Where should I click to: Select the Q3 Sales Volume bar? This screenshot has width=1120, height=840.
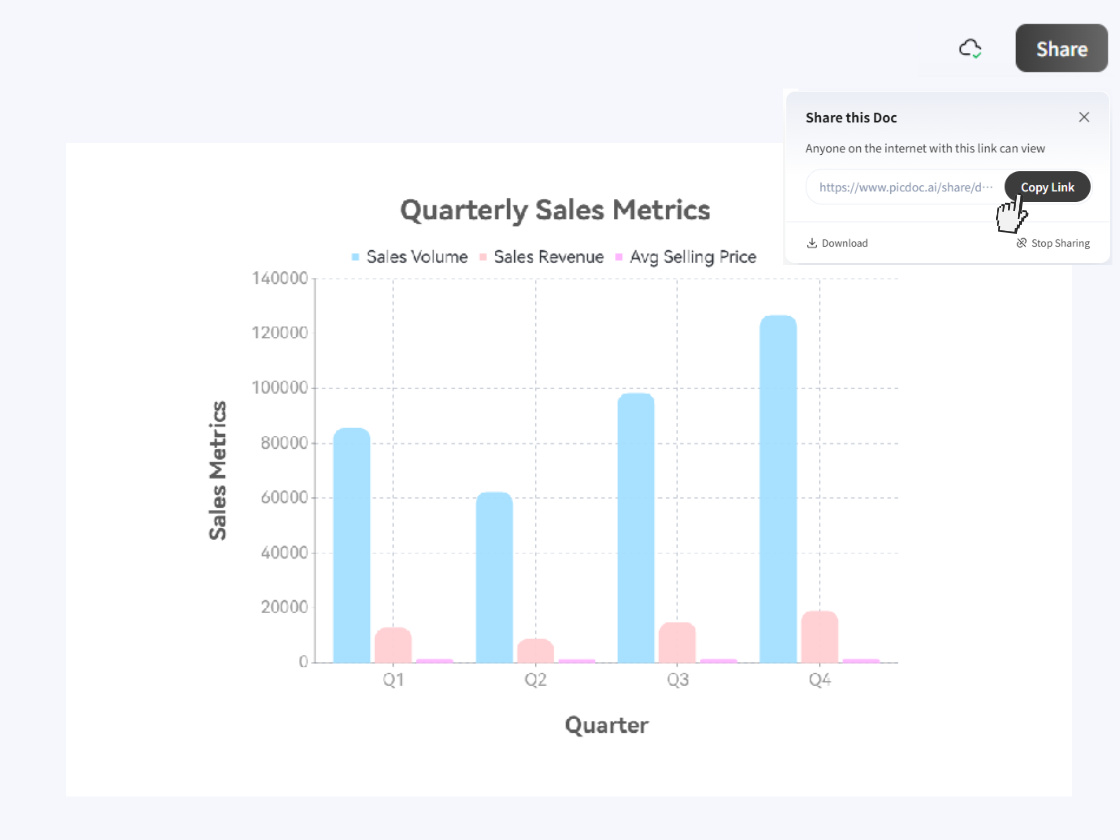pos(636,528)
